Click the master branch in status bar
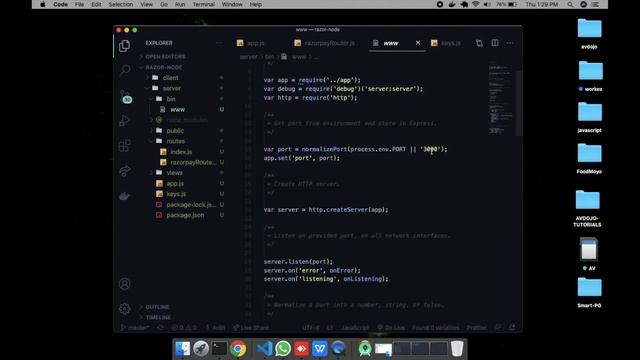The image size is (640, 360). (x=135, y=327)
